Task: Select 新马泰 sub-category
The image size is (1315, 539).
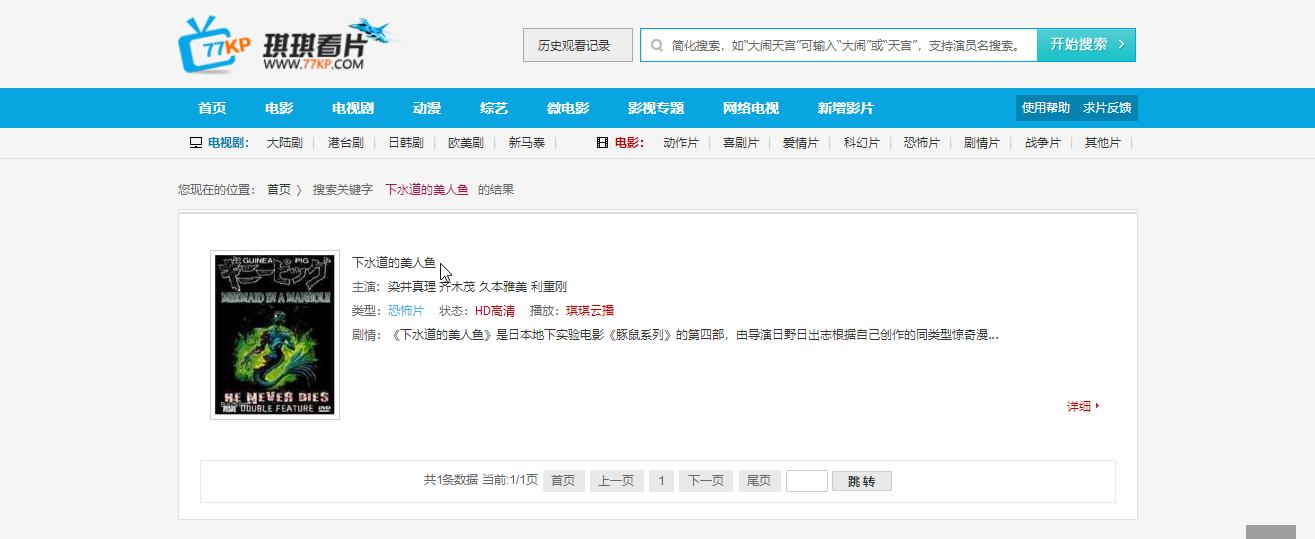Action: [527, 143]
